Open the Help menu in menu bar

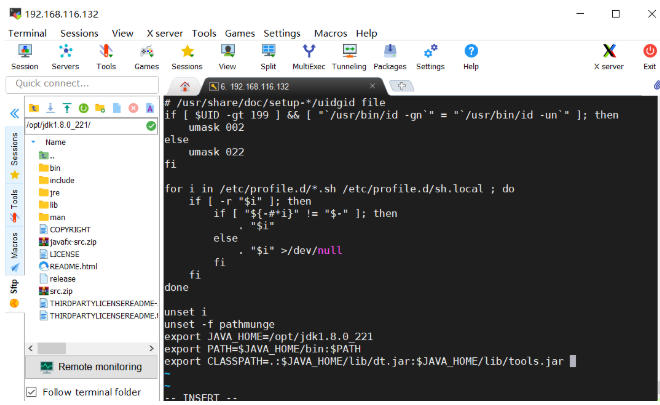[x=367, y=33]
